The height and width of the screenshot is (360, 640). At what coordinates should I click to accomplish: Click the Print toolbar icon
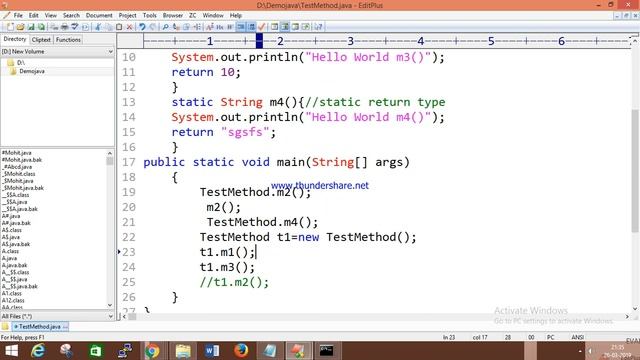[64, 27]
